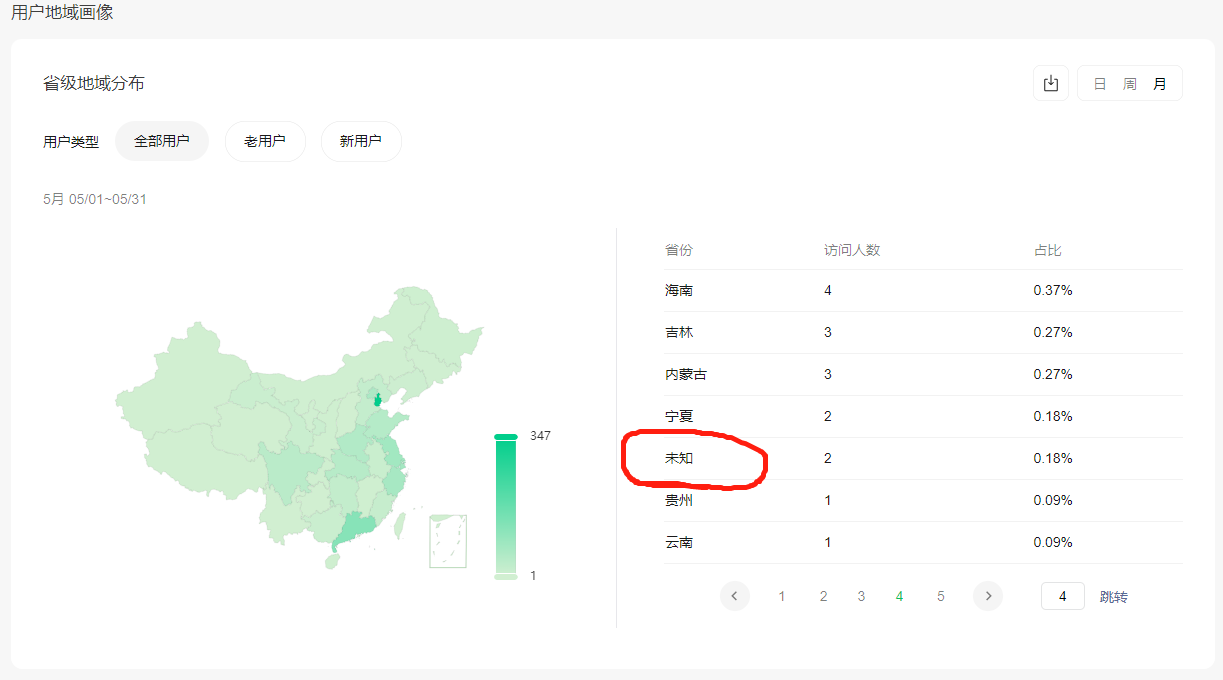Select 全部用户 user type
1223x680 pixels.
pos(162,141)
